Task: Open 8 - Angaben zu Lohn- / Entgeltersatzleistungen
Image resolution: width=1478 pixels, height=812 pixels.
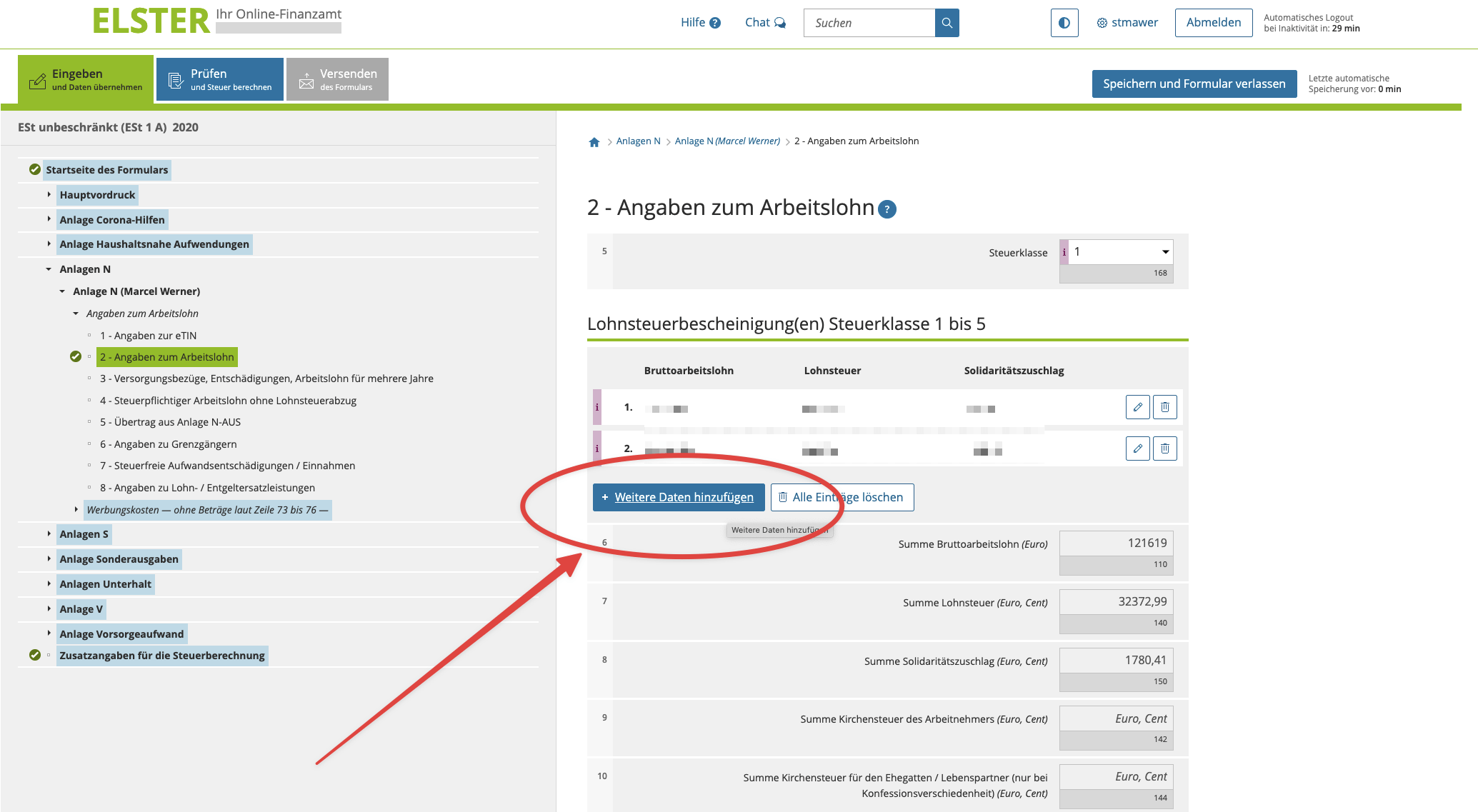Action: pyautogui.click(x=207, y=488)
